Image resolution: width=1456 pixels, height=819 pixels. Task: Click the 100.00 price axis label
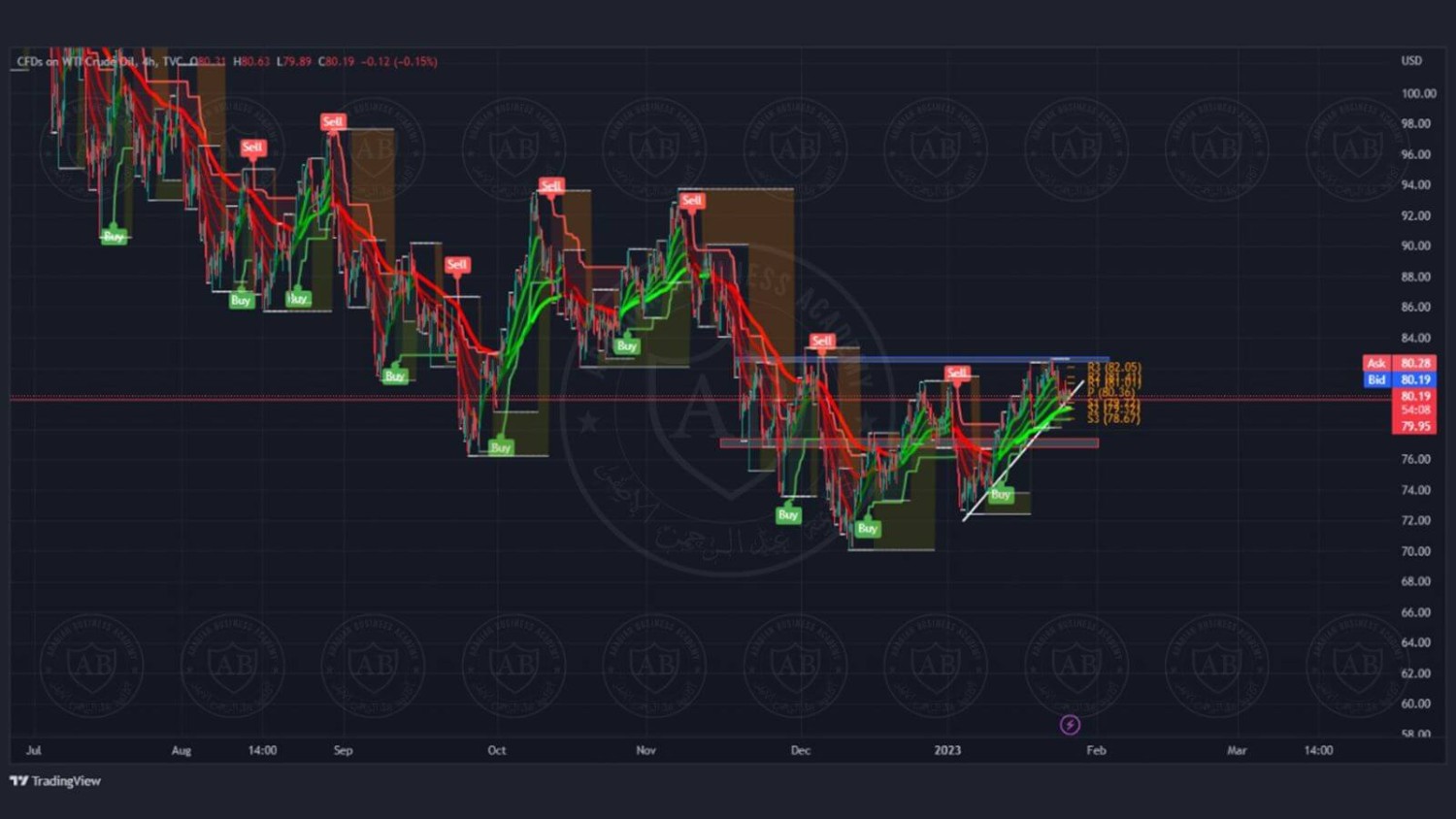point(1418,93)
